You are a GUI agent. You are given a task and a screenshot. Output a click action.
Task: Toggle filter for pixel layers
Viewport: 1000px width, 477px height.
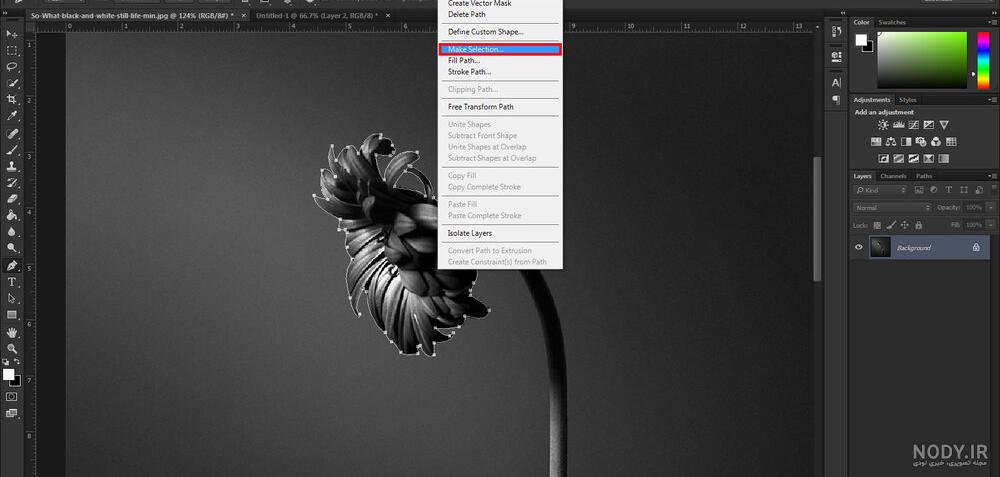[919, 190]
